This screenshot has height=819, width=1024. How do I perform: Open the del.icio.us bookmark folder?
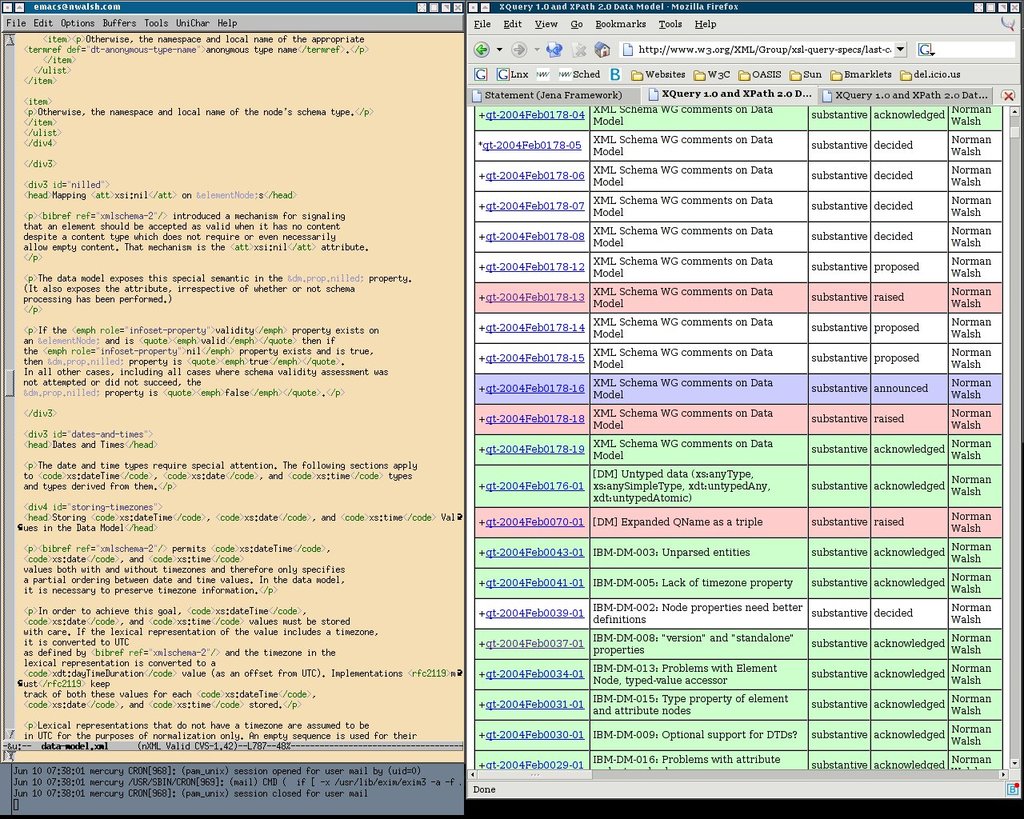930,74
